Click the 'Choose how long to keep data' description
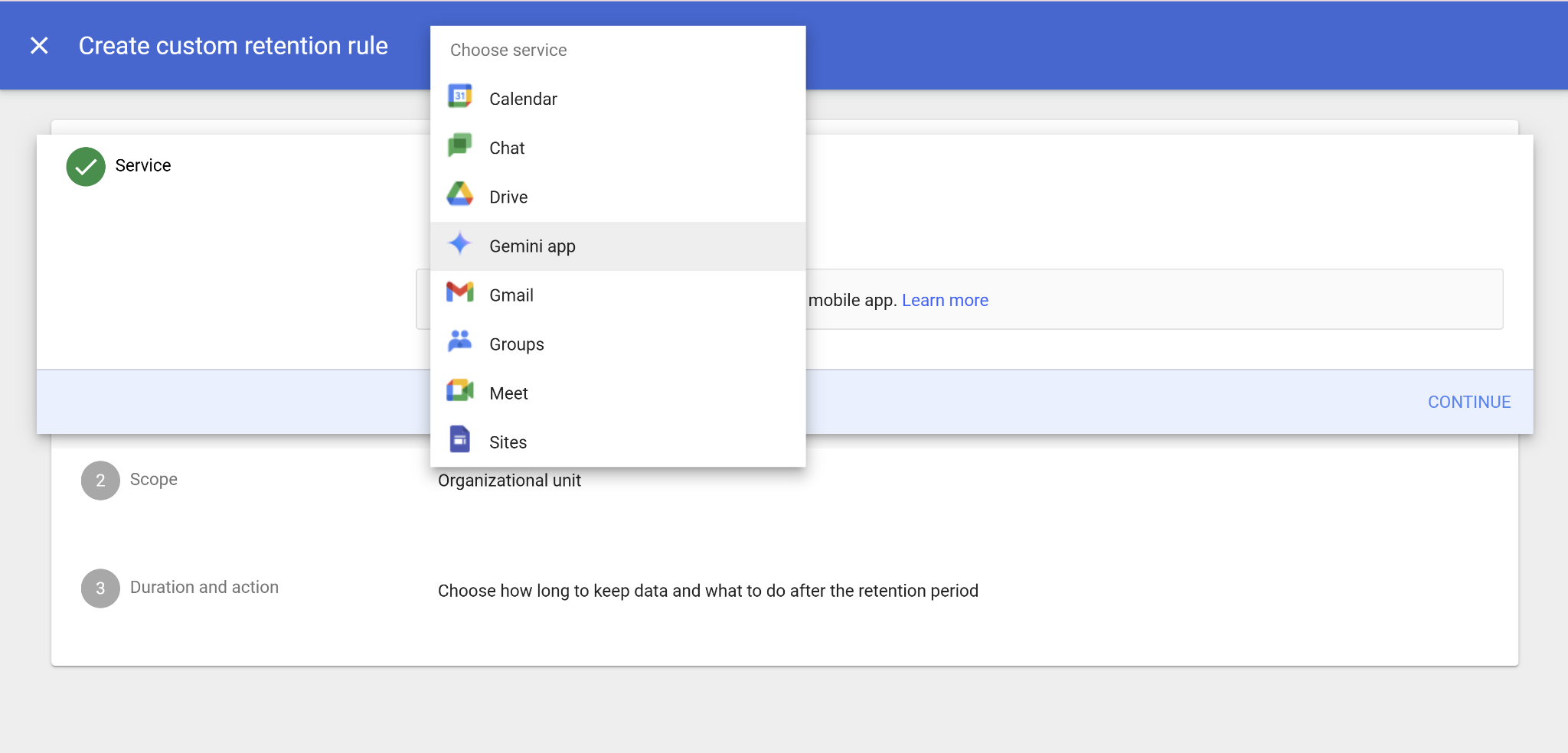This screenshot has height=753, width=1568. 708,591
